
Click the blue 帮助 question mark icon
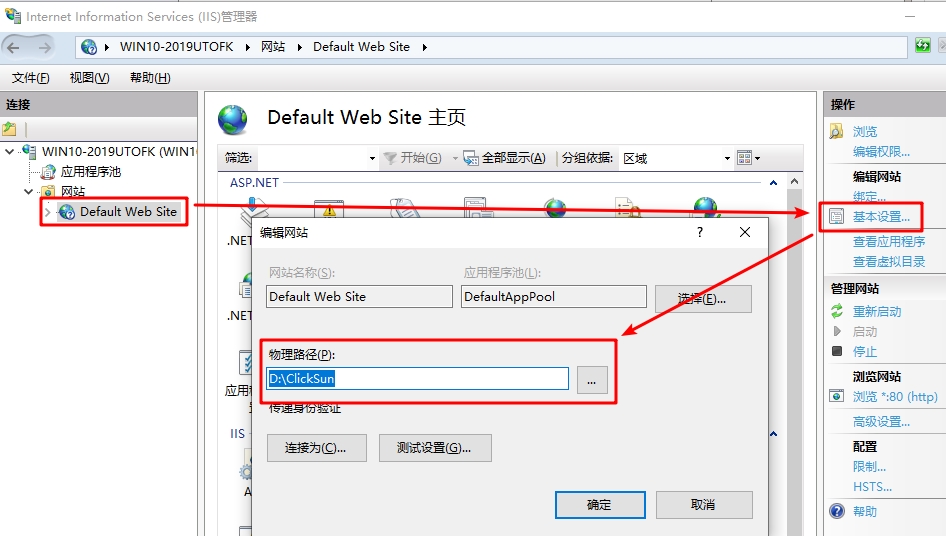837,511
